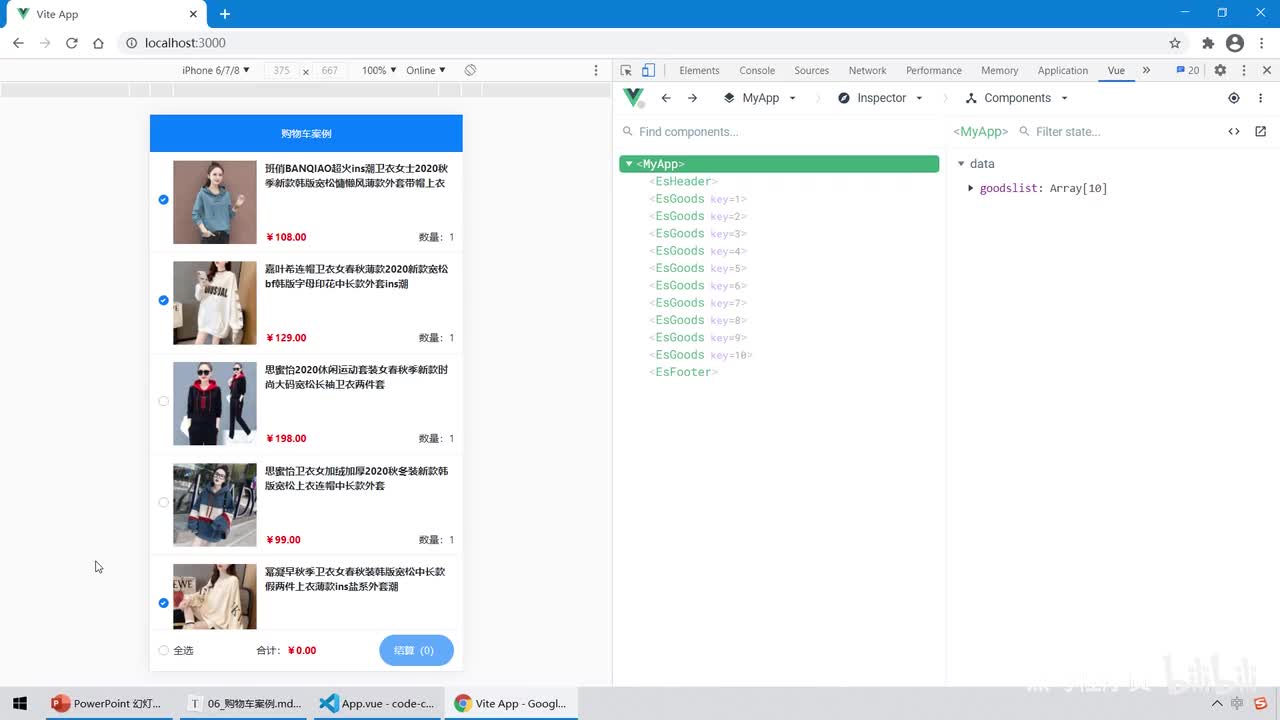Click the ¥198.00 product thumbnail
This screenshot has height=720, width=1280.
coord(215,403)
